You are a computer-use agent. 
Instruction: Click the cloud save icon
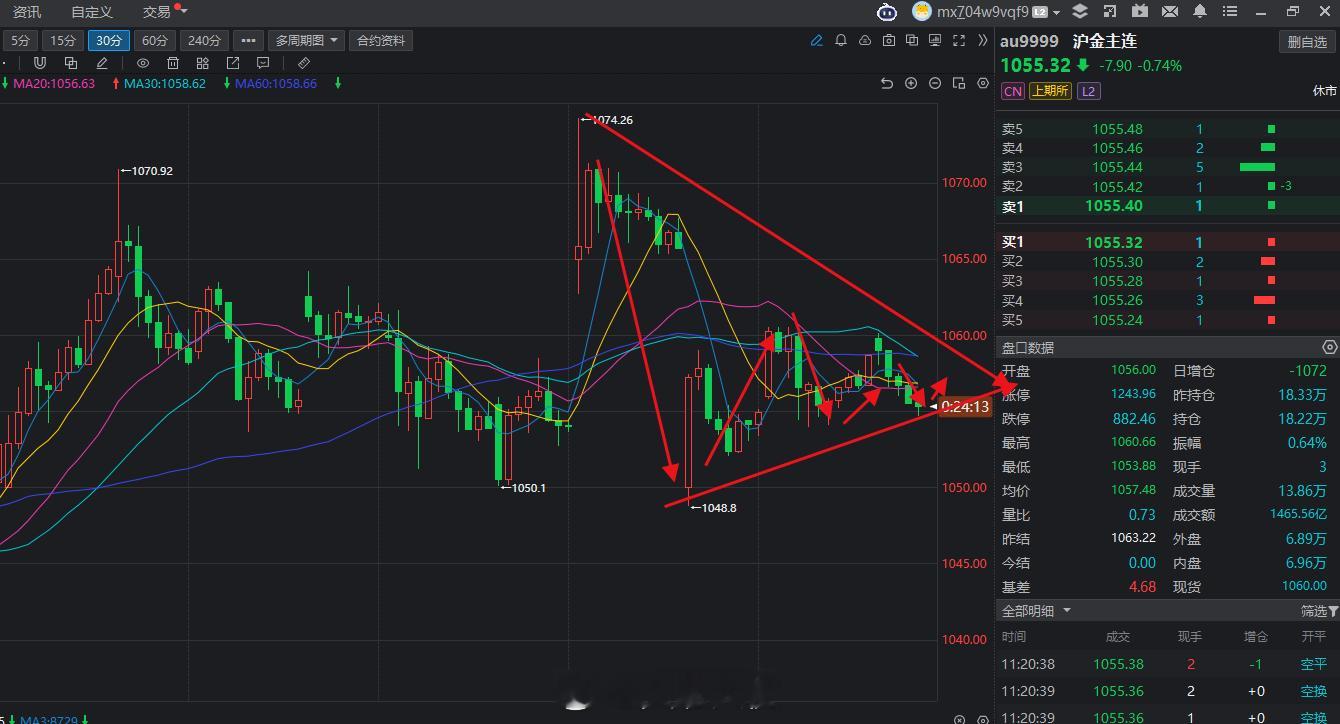tap(865, 41)
